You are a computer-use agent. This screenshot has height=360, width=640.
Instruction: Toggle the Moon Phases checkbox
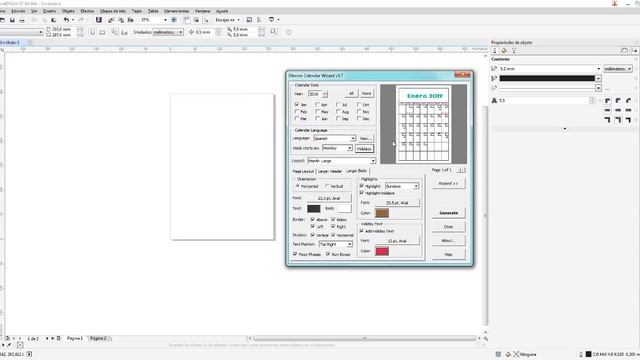295,254
